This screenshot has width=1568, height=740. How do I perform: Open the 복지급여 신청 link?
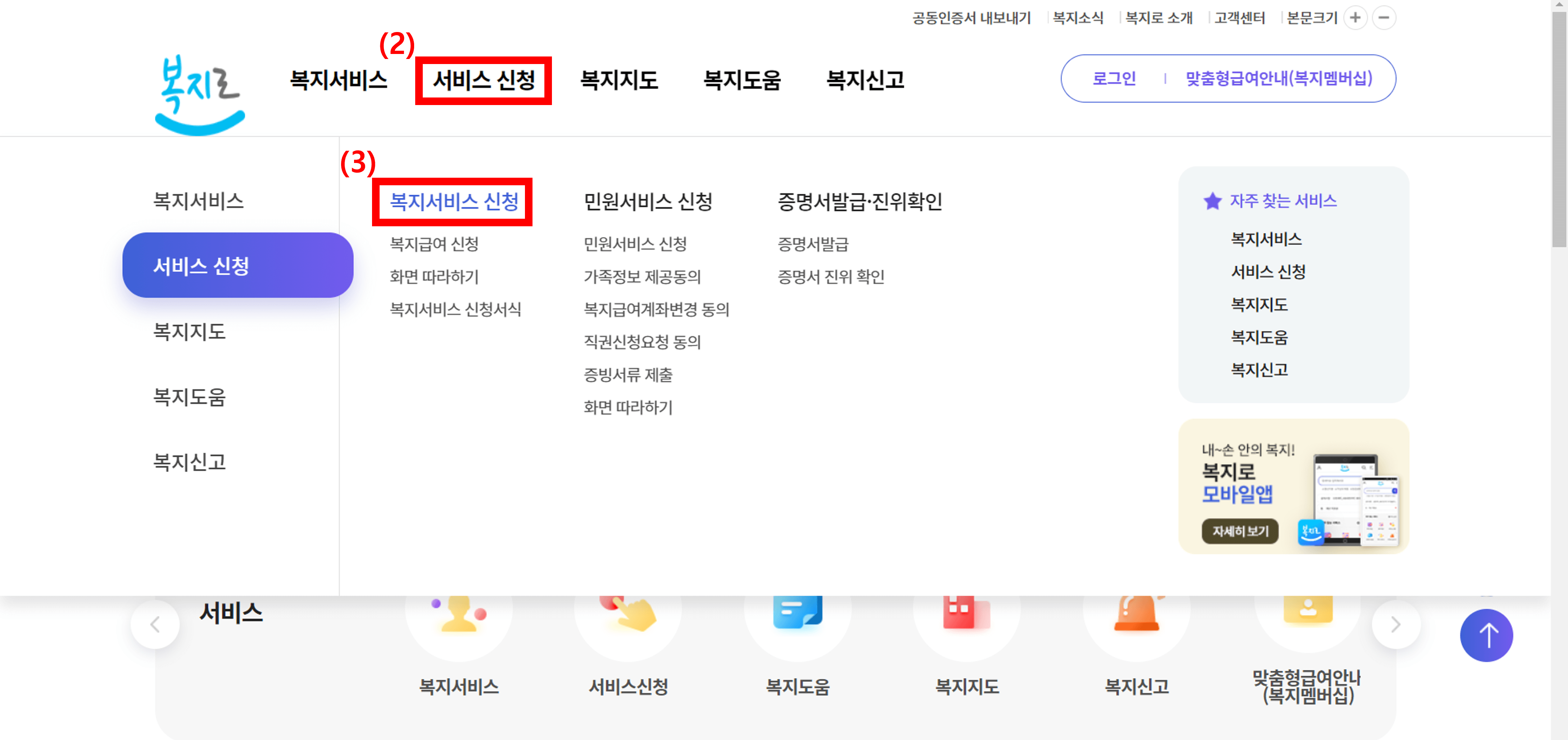[x=435, y=245]
